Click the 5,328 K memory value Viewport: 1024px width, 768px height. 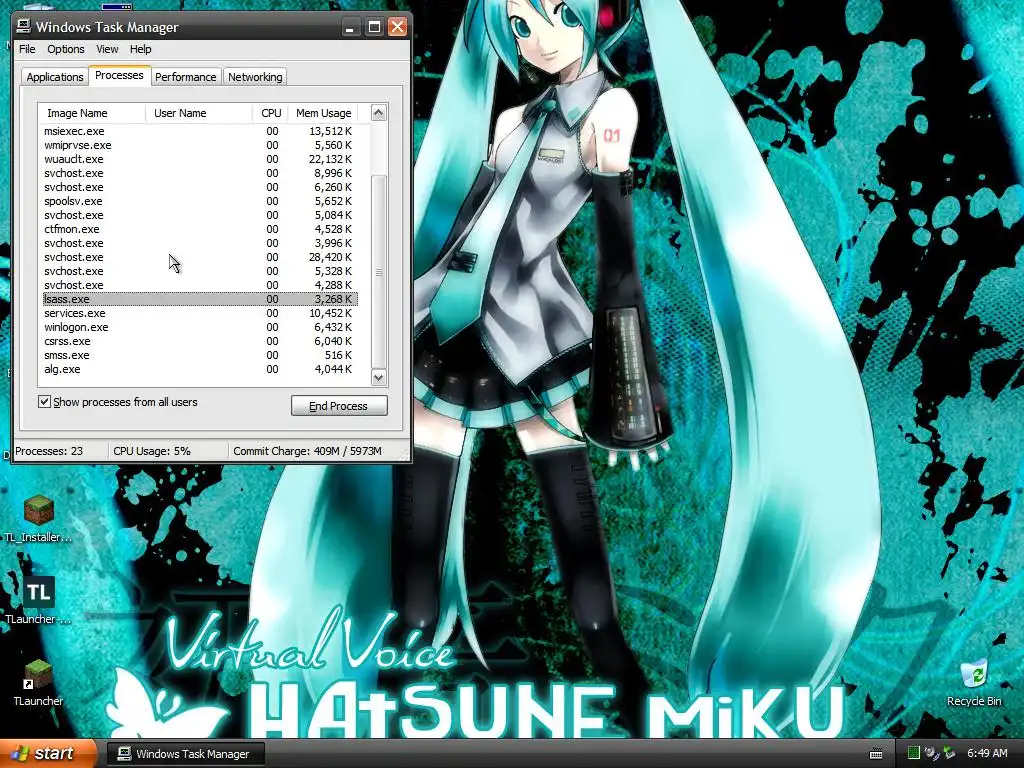tap(333, 271)
